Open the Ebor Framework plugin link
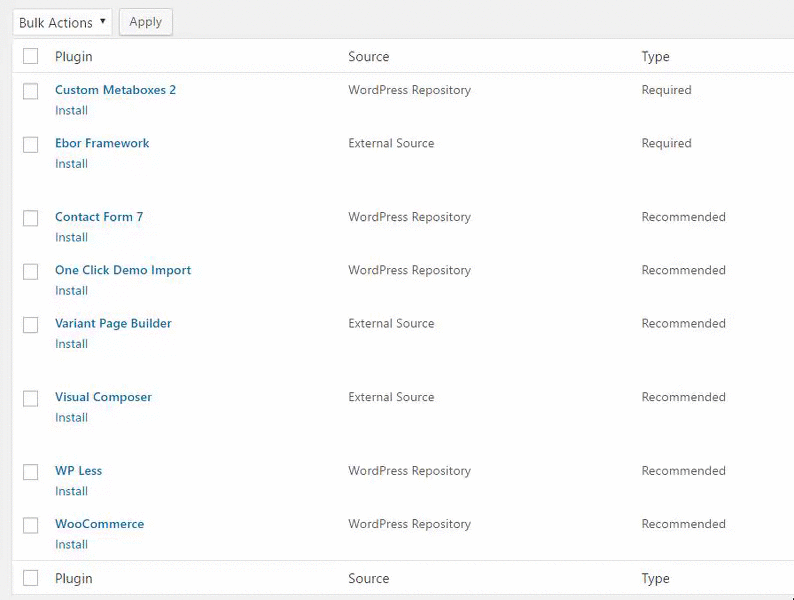This screenshot has height=600, width=794. pos(102,143)
